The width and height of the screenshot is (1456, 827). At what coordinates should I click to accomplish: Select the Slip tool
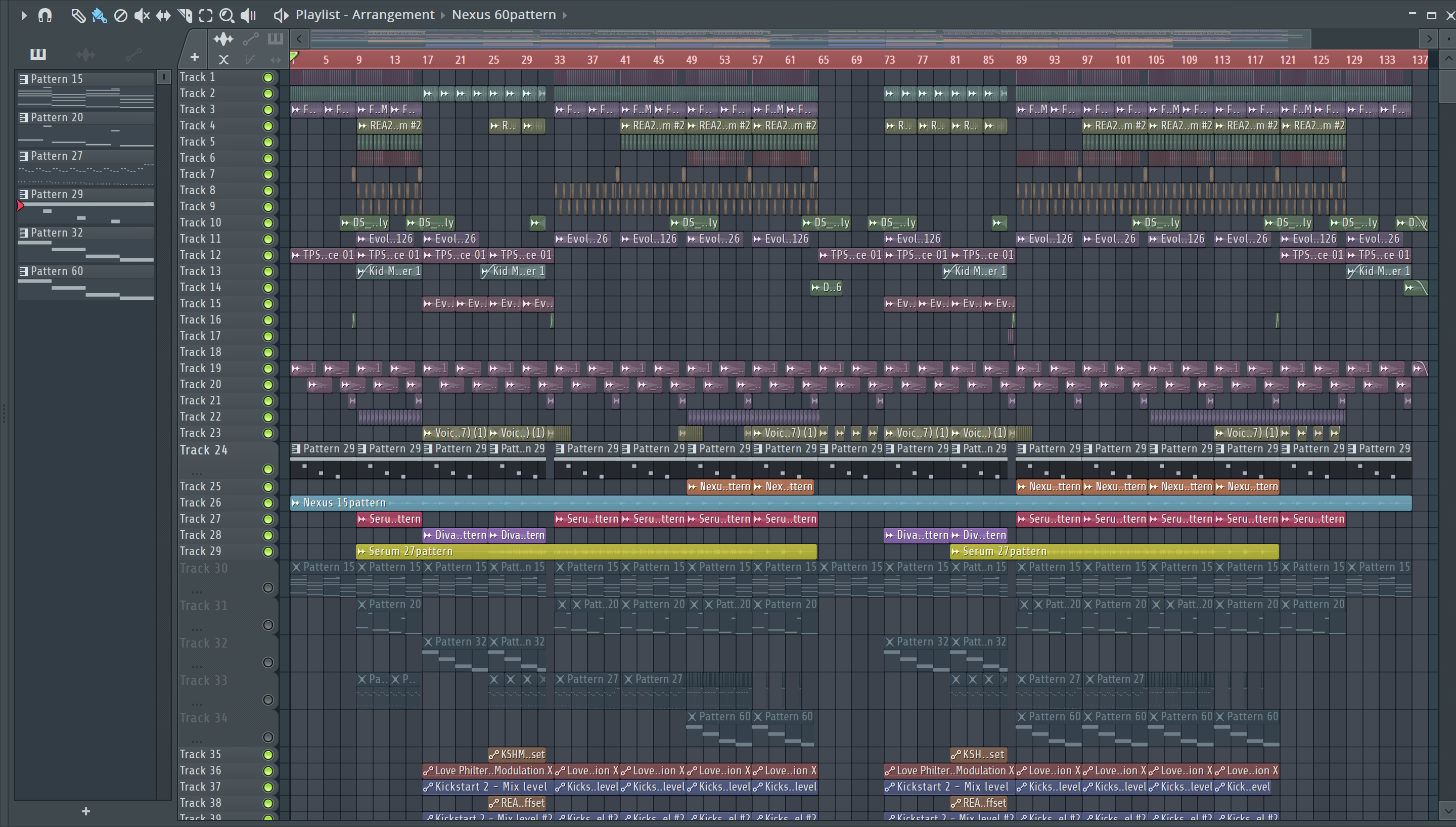tap(163, 15)
